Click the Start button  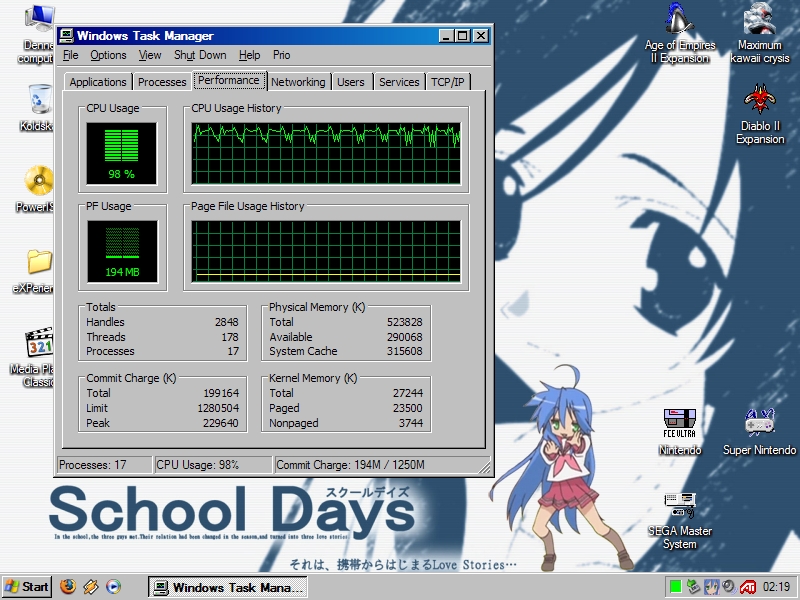click(27, 587)
